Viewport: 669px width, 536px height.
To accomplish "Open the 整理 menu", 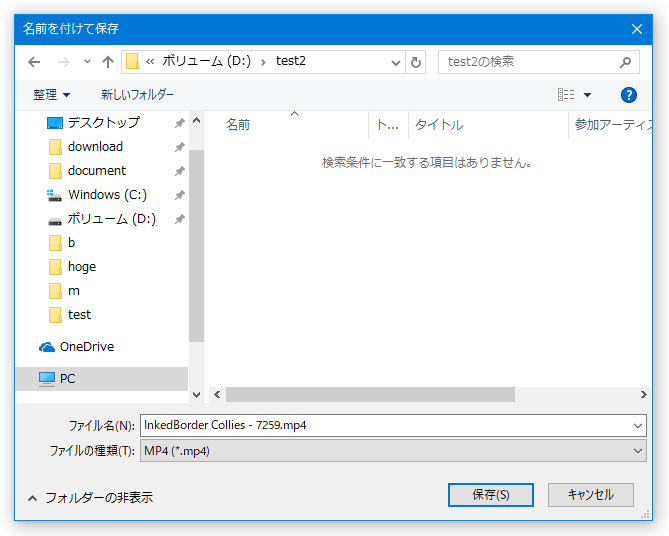I will (52, 95).
